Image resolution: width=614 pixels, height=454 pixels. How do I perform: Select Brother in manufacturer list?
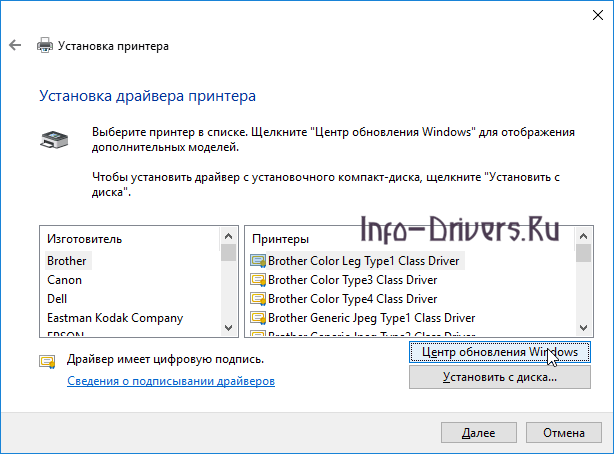point(67,261)
